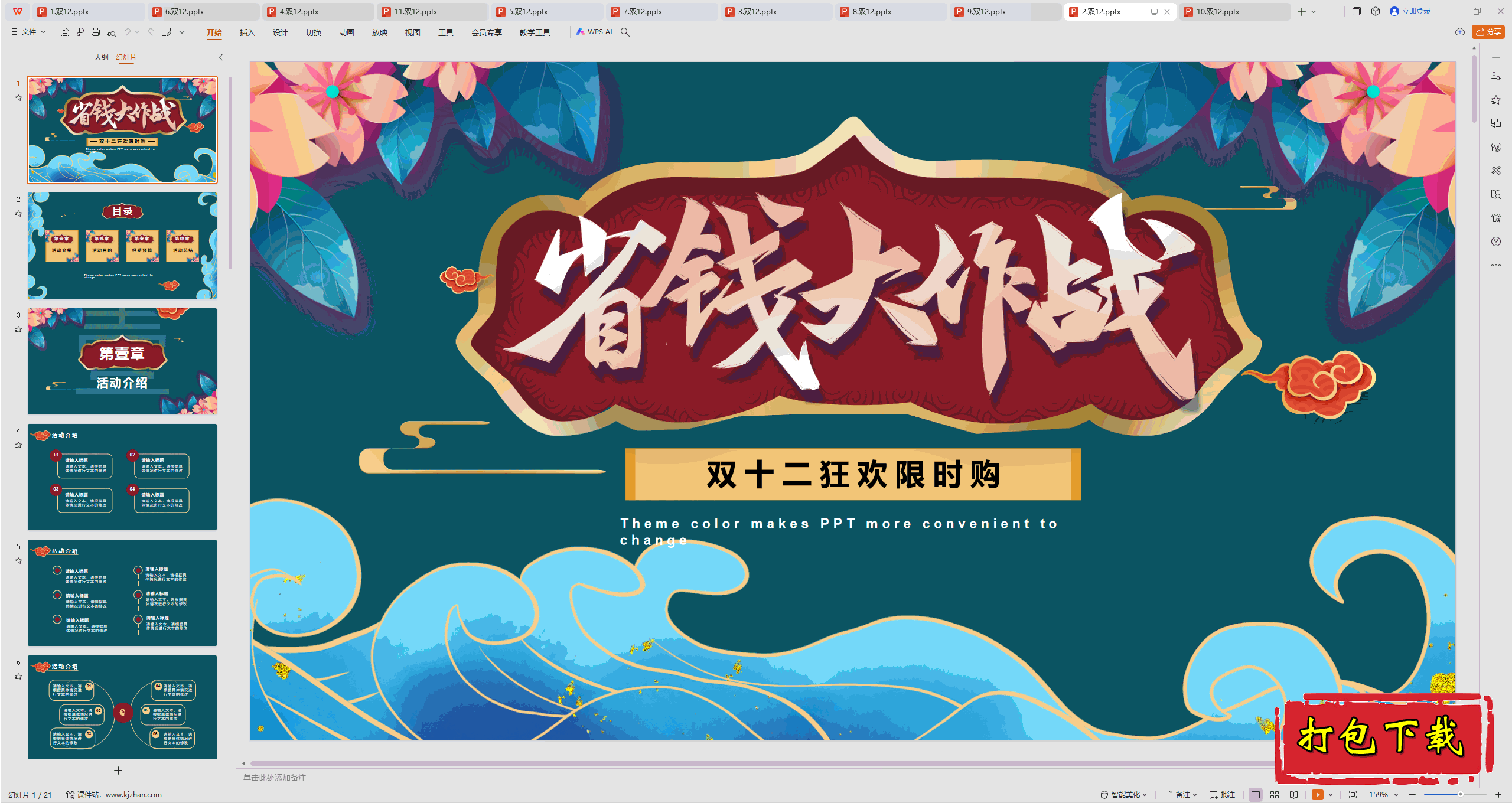The width and height of the screenshot is (1512, 803).
Task: Mark slide 1 with its star icon
Action: [18, 98]
